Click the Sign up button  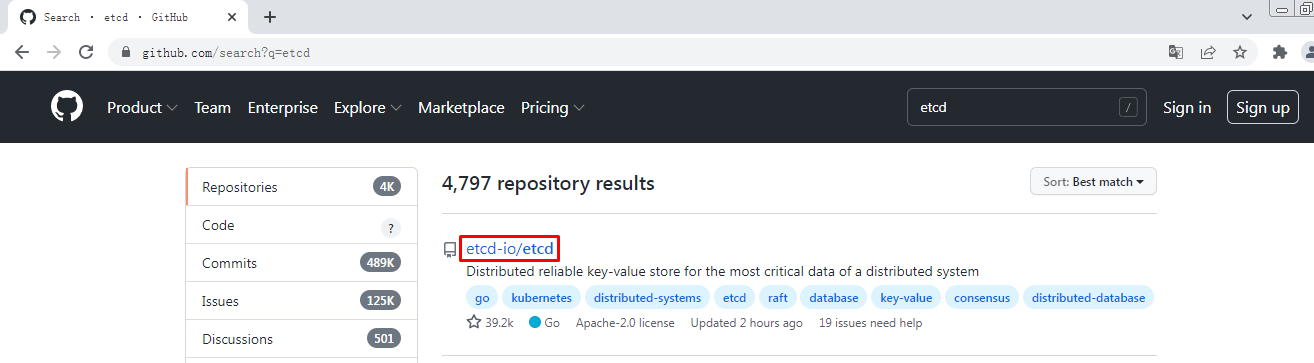(1262, 107)
